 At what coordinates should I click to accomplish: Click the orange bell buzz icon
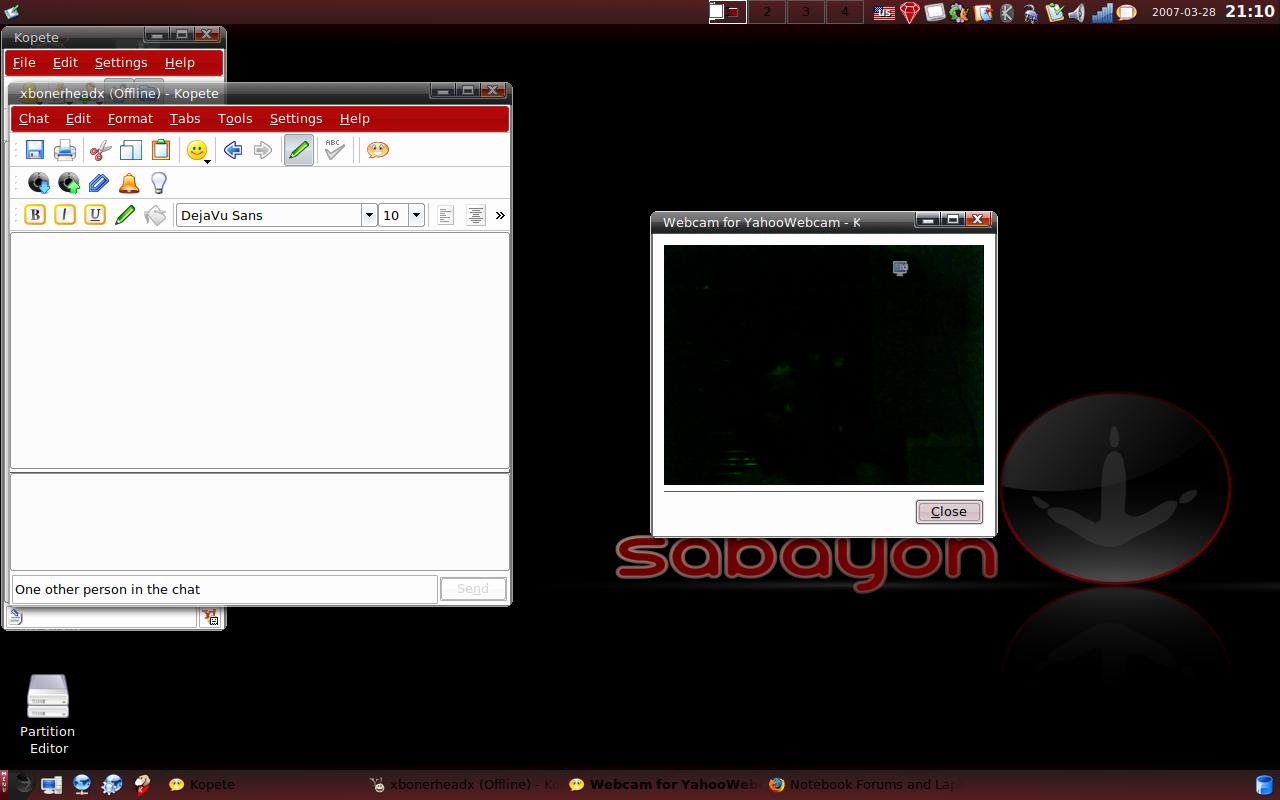coord(129,183)
